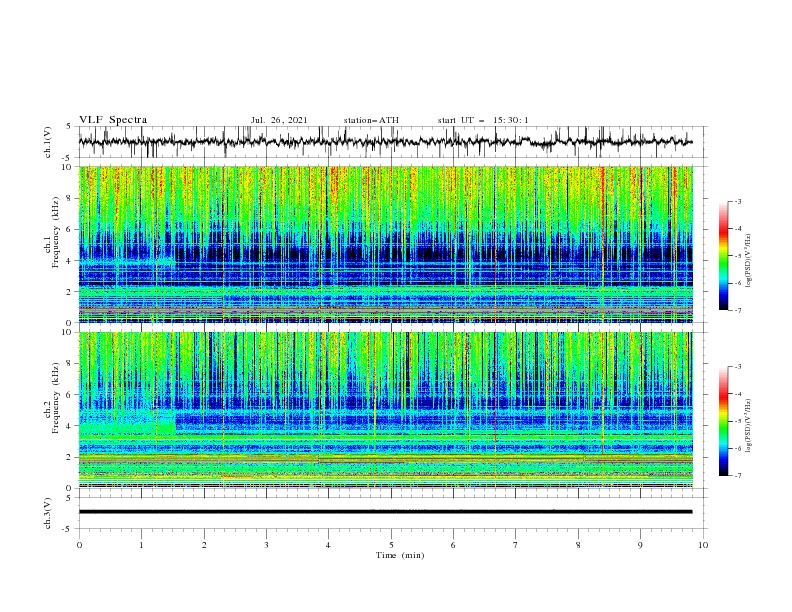Click the 'station=ATH' label
The height and width of the screenshot is (612, 792).
click(371, 120)
